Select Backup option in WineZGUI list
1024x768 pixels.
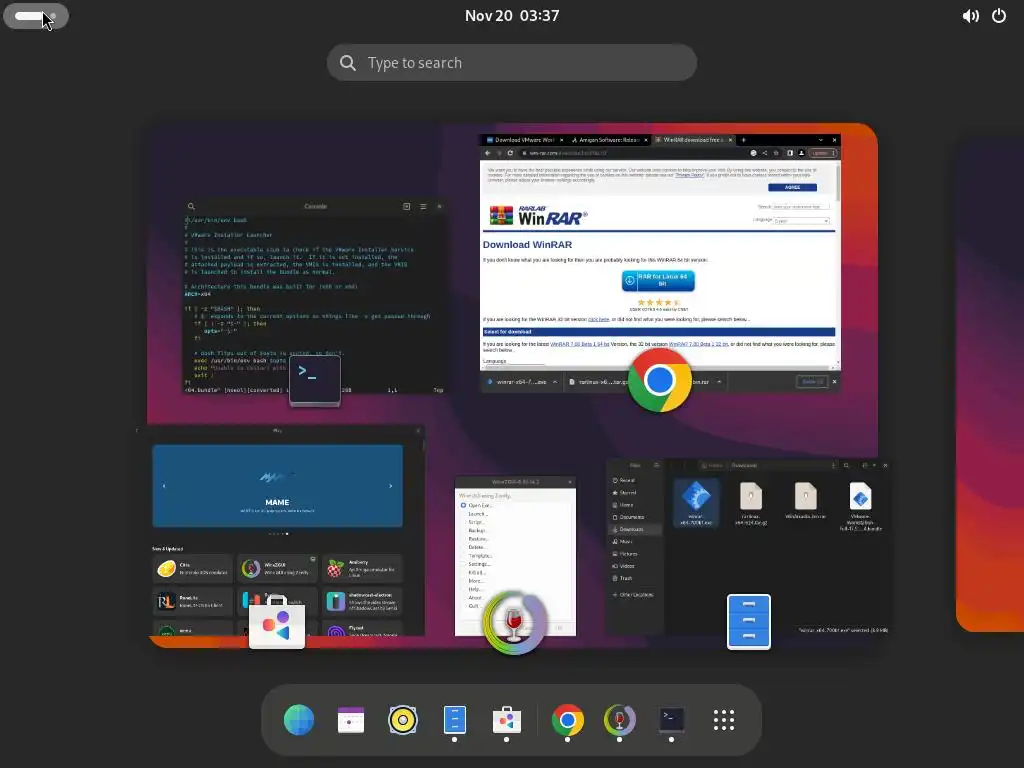[477, 530]
